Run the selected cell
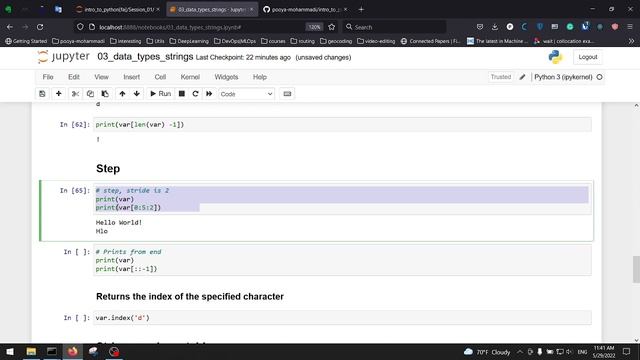Image resolution: width=640 pixels, height=360 pixels. (x=160, y=94)
